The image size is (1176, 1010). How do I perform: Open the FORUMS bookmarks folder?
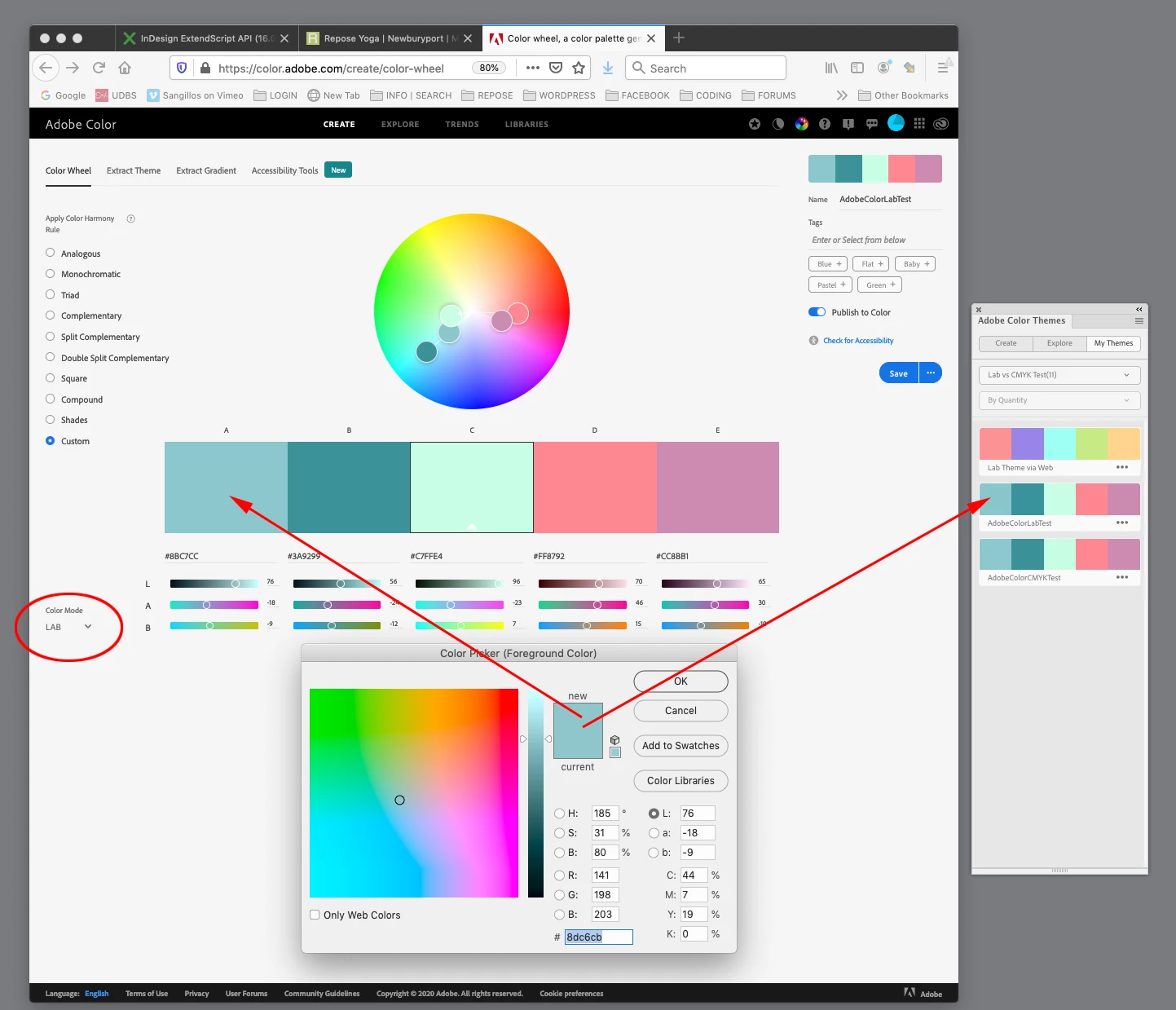click(769, 95)
